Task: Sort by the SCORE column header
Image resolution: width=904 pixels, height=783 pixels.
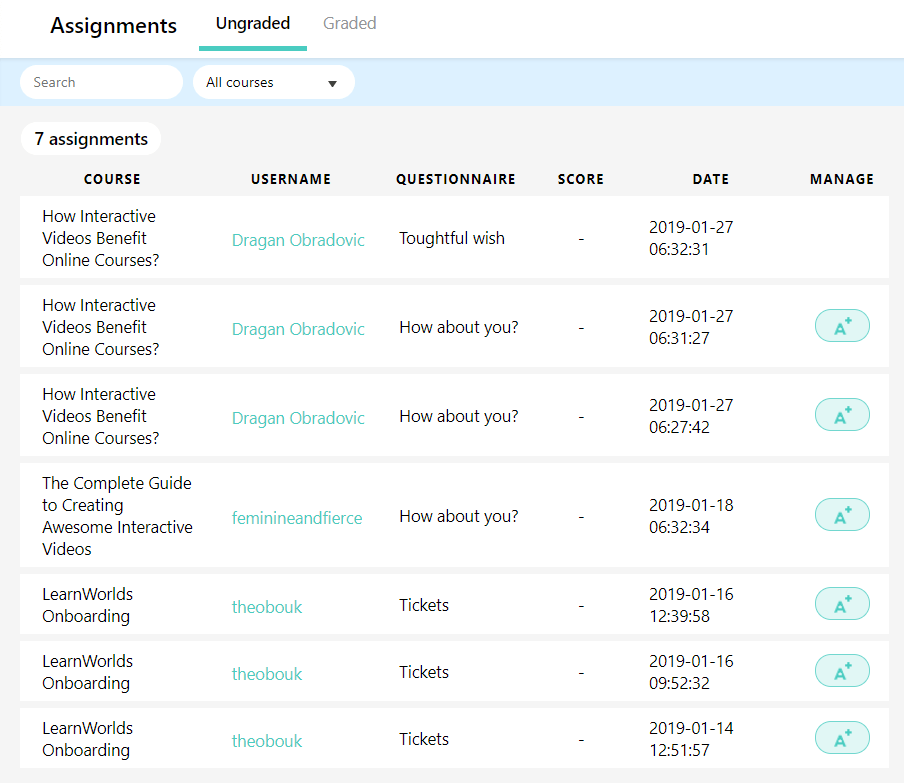Action: click(581, 179)
